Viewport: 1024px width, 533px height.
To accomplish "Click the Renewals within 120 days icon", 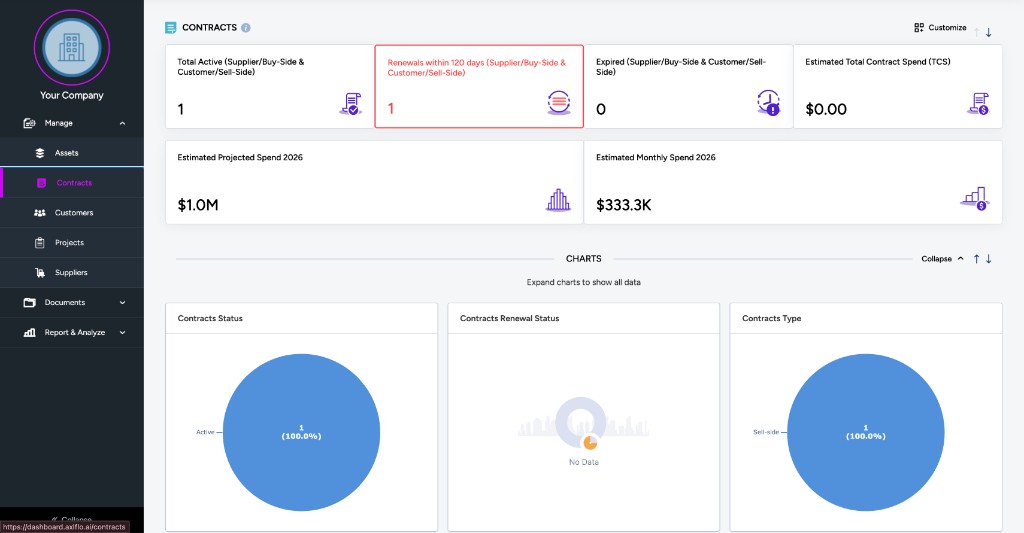I will (x=558, y=103).
